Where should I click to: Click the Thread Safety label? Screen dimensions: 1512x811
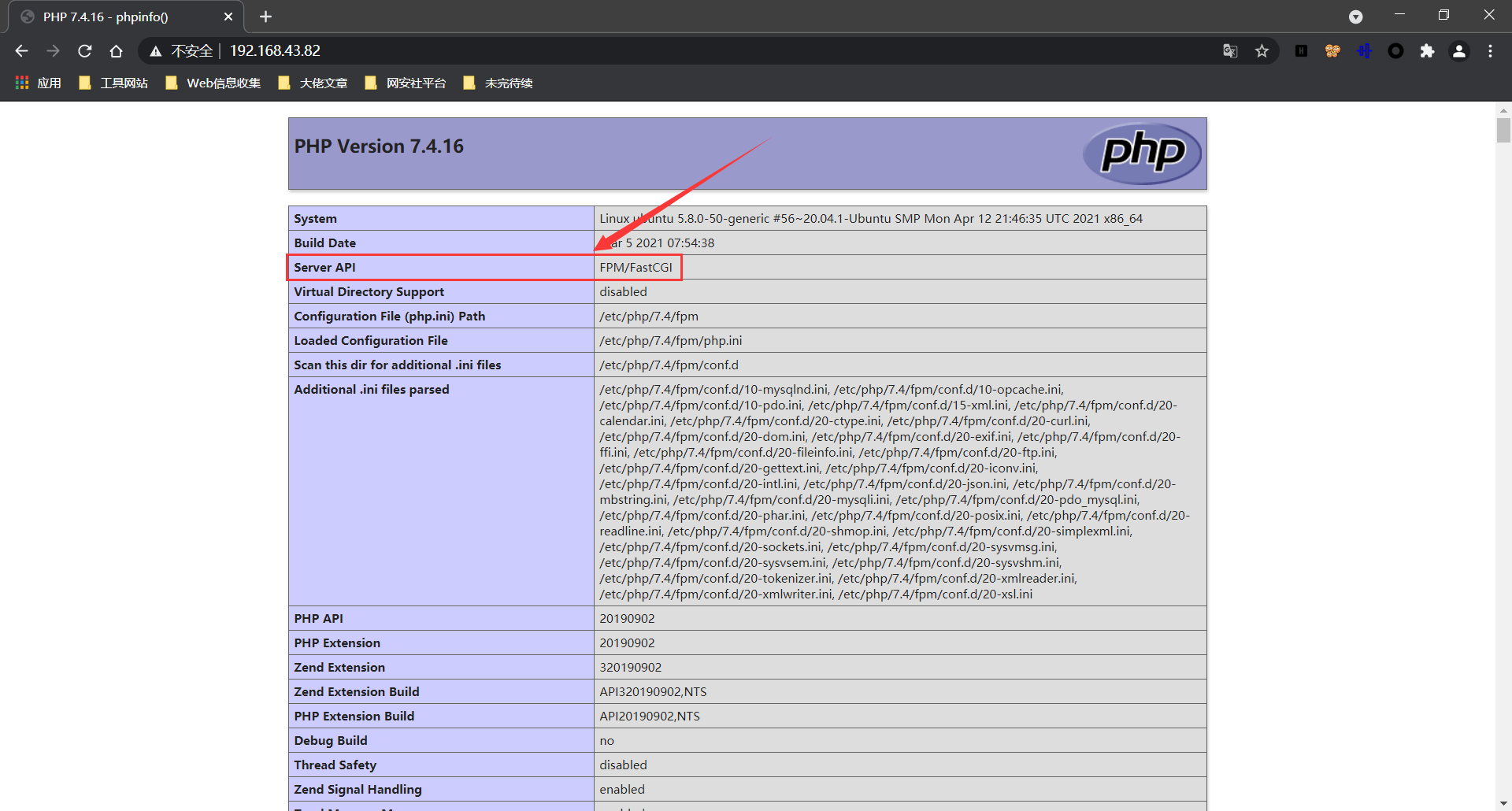(335, 765)
